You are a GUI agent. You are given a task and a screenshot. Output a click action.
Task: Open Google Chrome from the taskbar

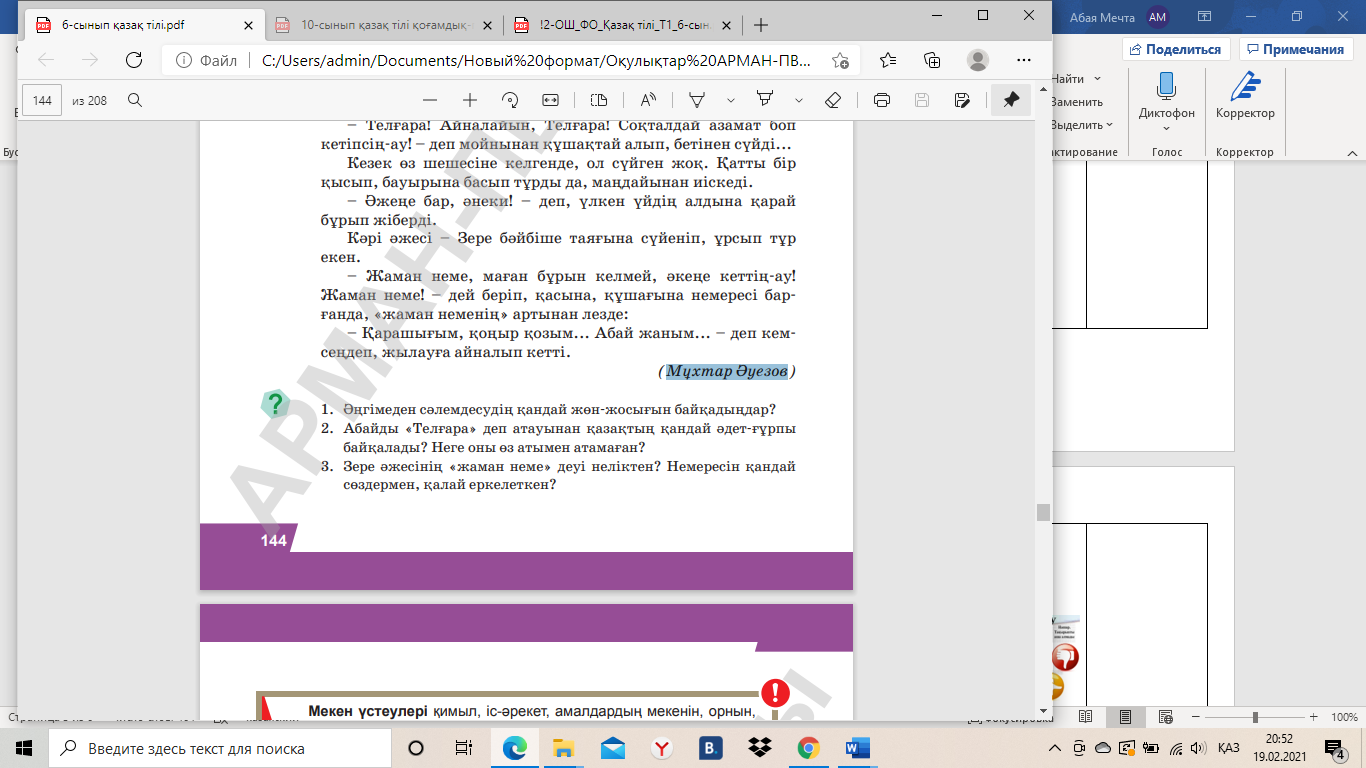coord(809,748)
